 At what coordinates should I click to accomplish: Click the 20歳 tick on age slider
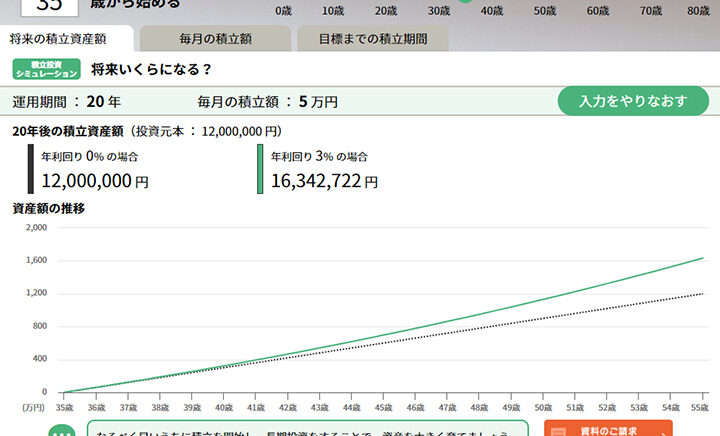coord(386,11)
